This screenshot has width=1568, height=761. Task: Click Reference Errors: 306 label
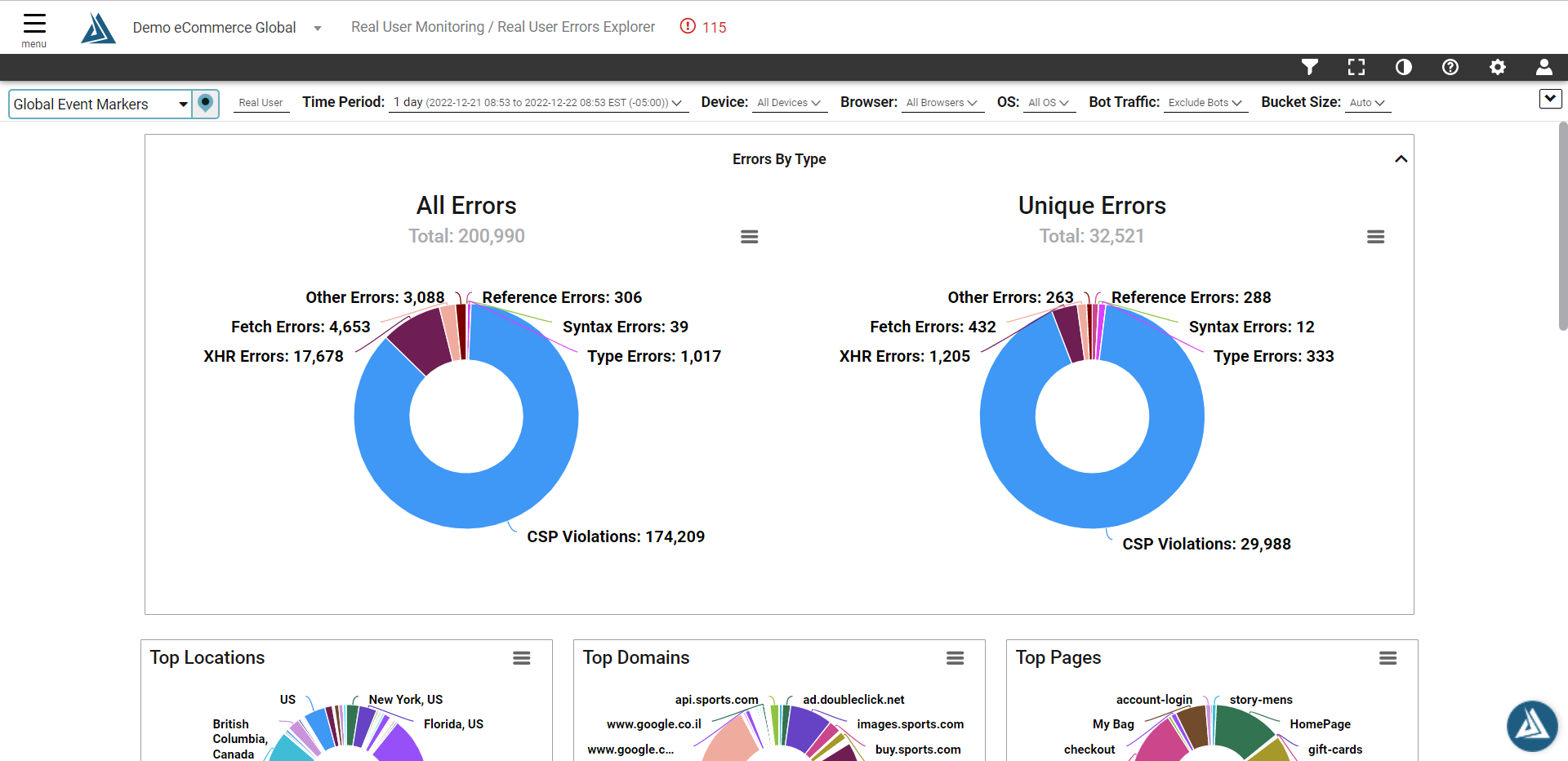(562, 297)
